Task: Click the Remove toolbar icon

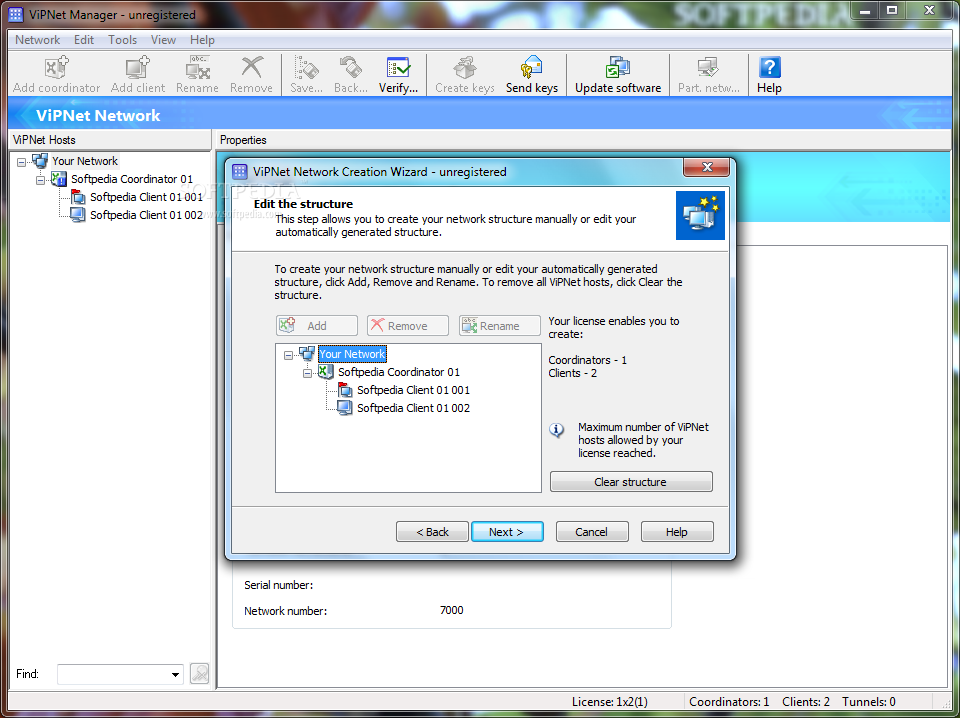Action: coord(252,67)
